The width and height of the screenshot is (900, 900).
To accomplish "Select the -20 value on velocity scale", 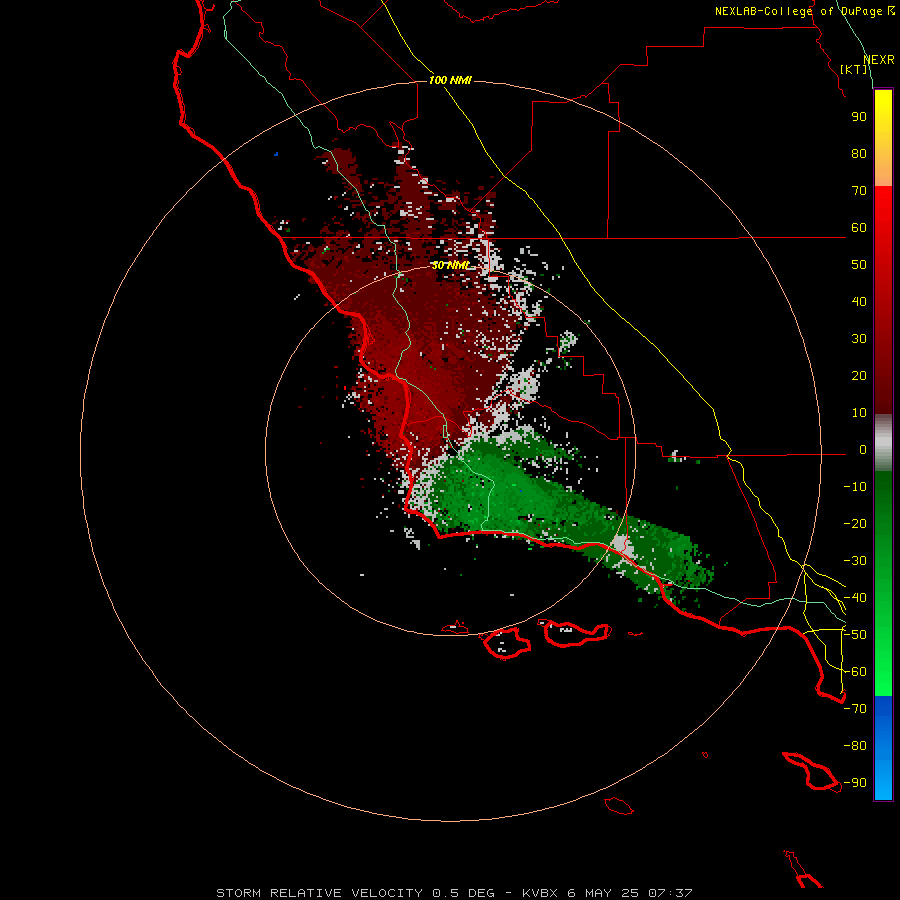I will click(855, 524).
